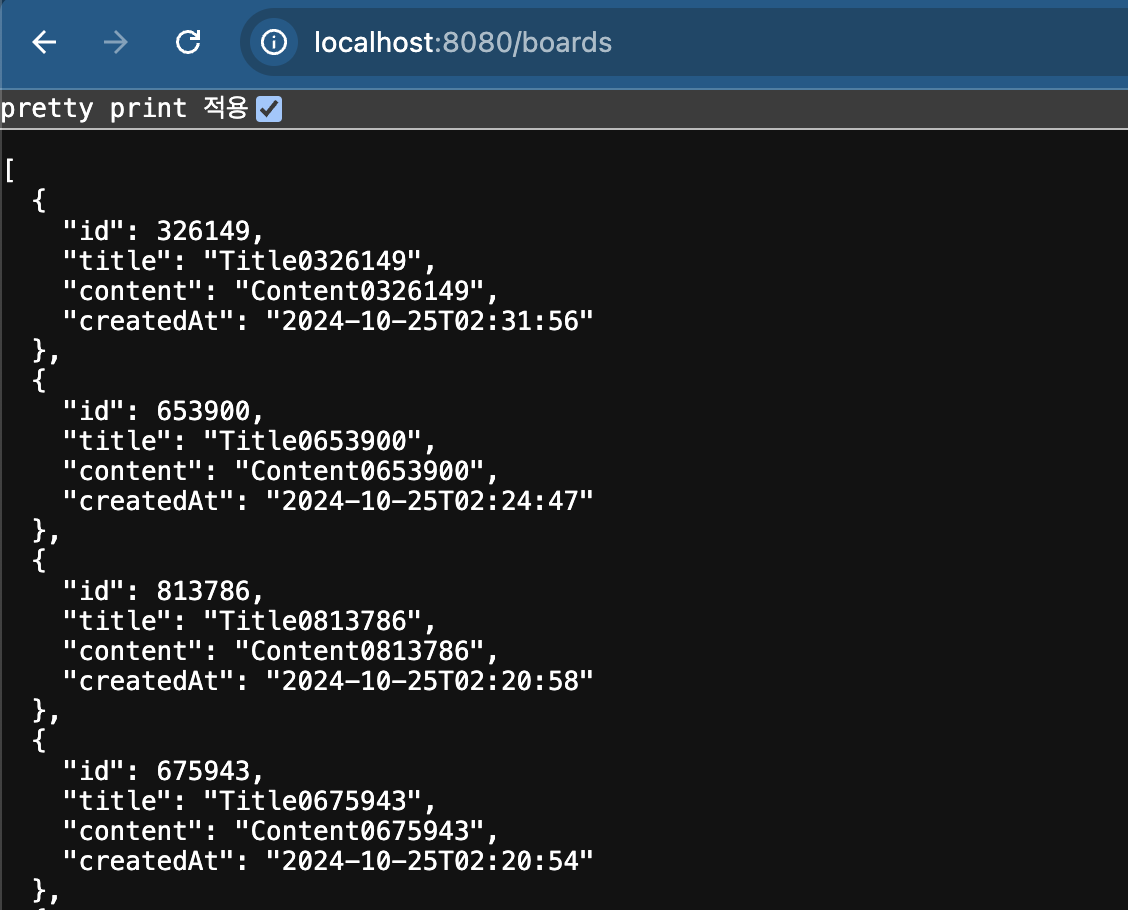Click the opening square bracket of the JSON array

9,171
